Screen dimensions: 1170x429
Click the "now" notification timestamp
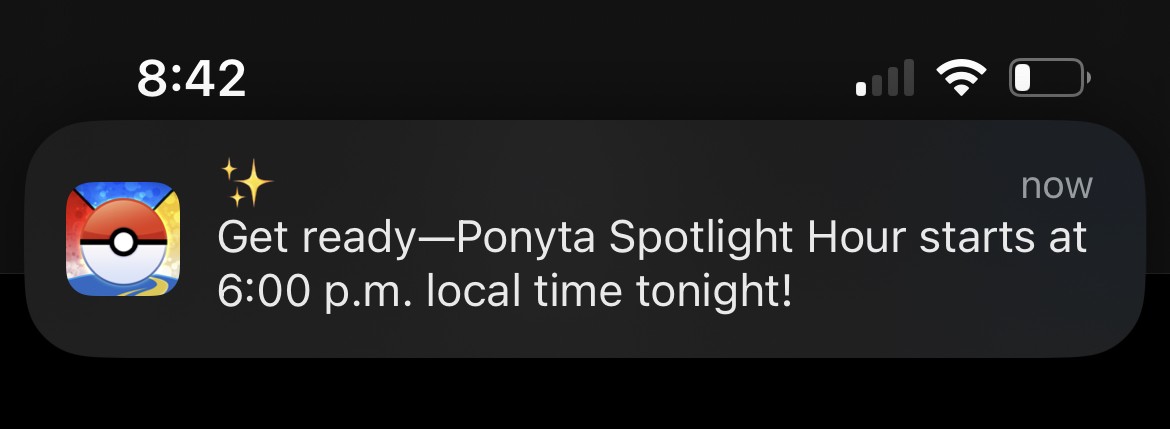(x=1056, y=186)
